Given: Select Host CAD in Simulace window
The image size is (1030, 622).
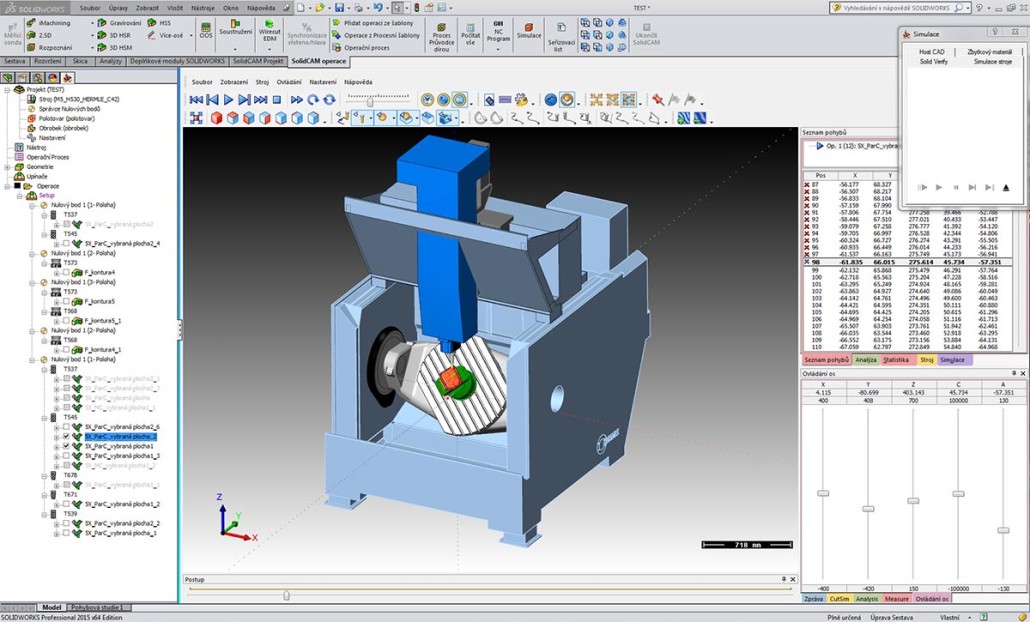Looking at the screenshot, I should tap(931, 52).
